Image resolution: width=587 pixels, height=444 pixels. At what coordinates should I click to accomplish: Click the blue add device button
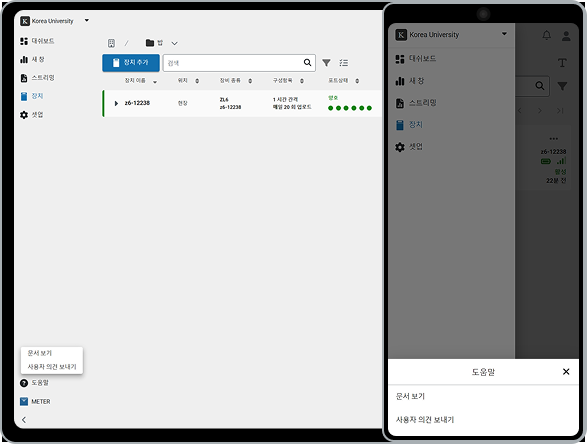[x=131, y=63]
